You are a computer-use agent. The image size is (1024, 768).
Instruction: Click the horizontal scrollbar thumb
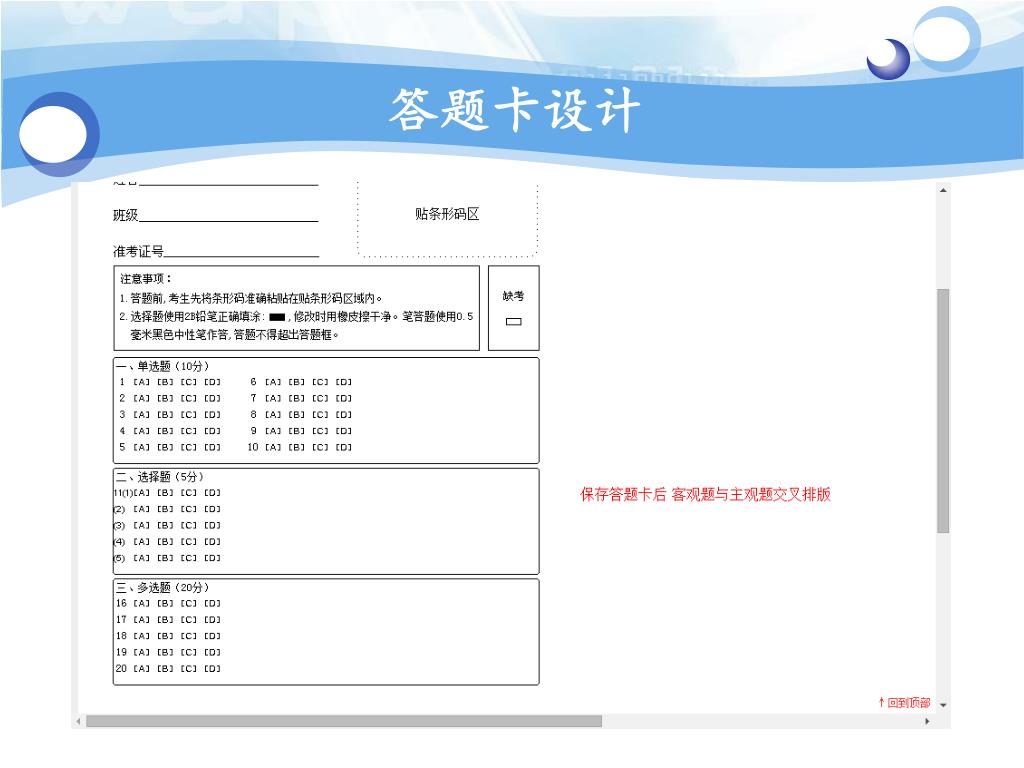click(344, 722)
